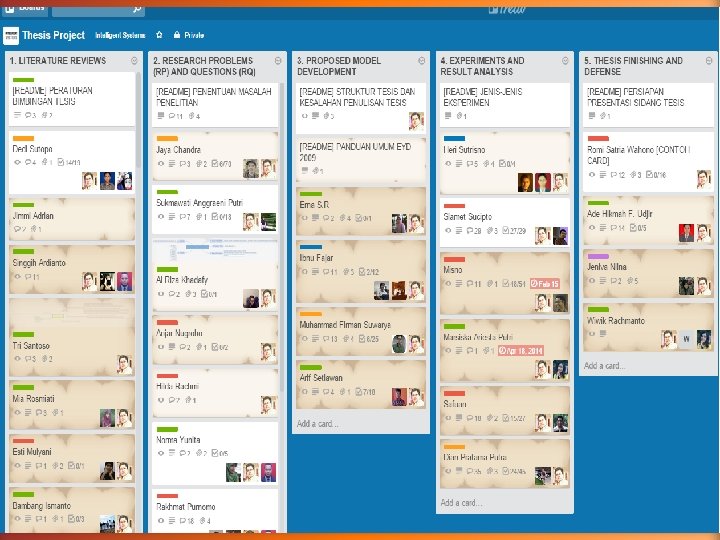Screen dimensions: 720x540
Task: Click the comments icon on Hilda Rachmi card
Action: pos(174,400)
